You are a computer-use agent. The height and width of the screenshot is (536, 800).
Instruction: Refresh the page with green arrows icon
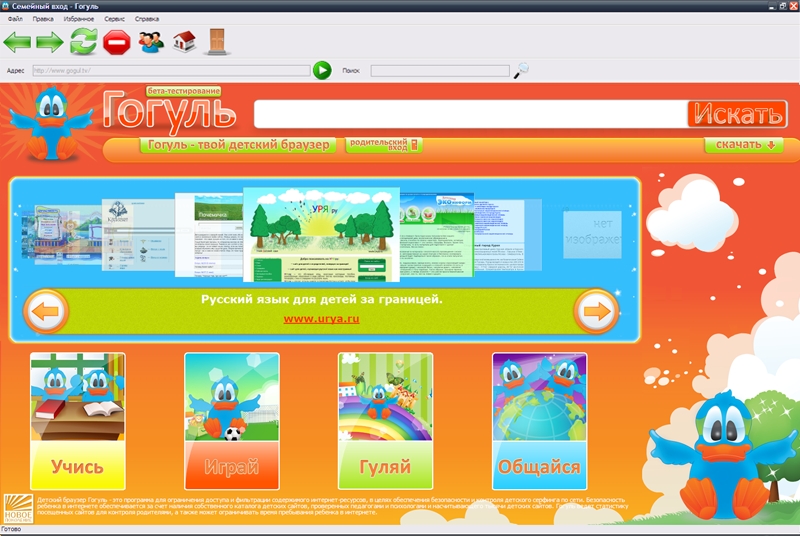[83, 41]
